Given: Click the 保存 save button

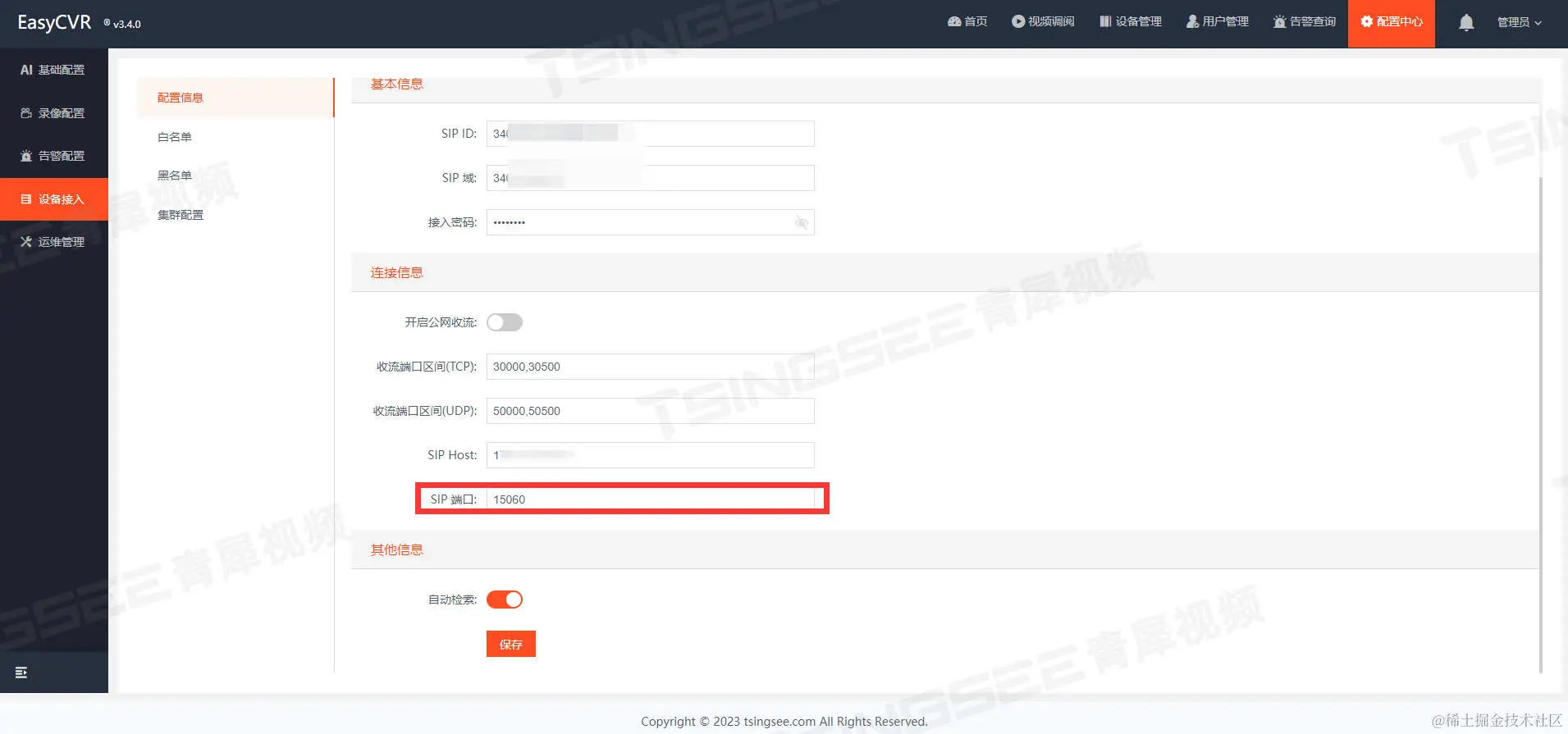Looking at the screenshot, I should 511,644.
